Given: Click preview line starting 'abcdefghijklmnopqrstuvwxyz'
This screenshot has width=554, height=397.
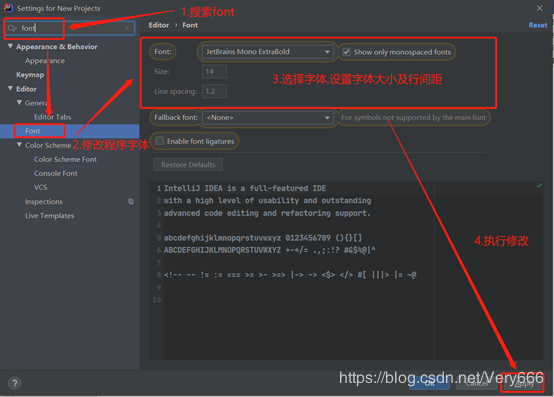Looking at the screenshot, I should pyautogui.click(x=263, y=238).
